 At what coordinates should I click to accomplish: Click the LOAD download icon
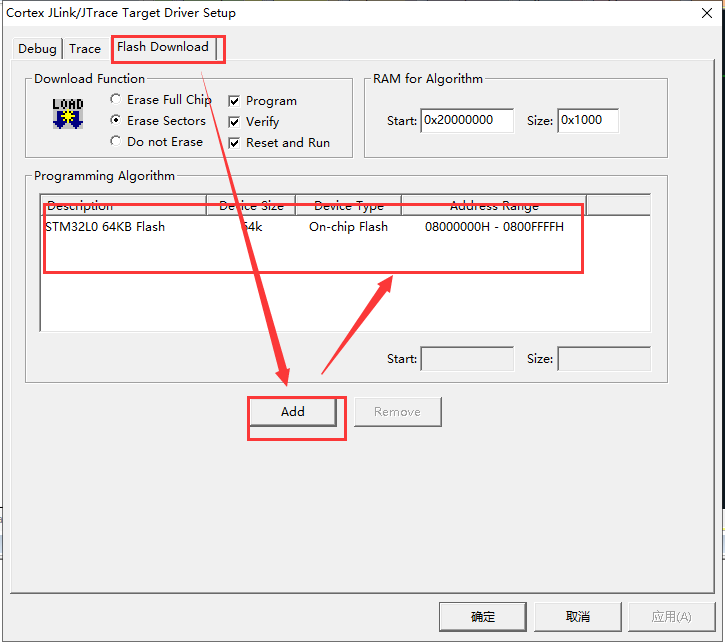pyautogui.click(x=68, y=113)
